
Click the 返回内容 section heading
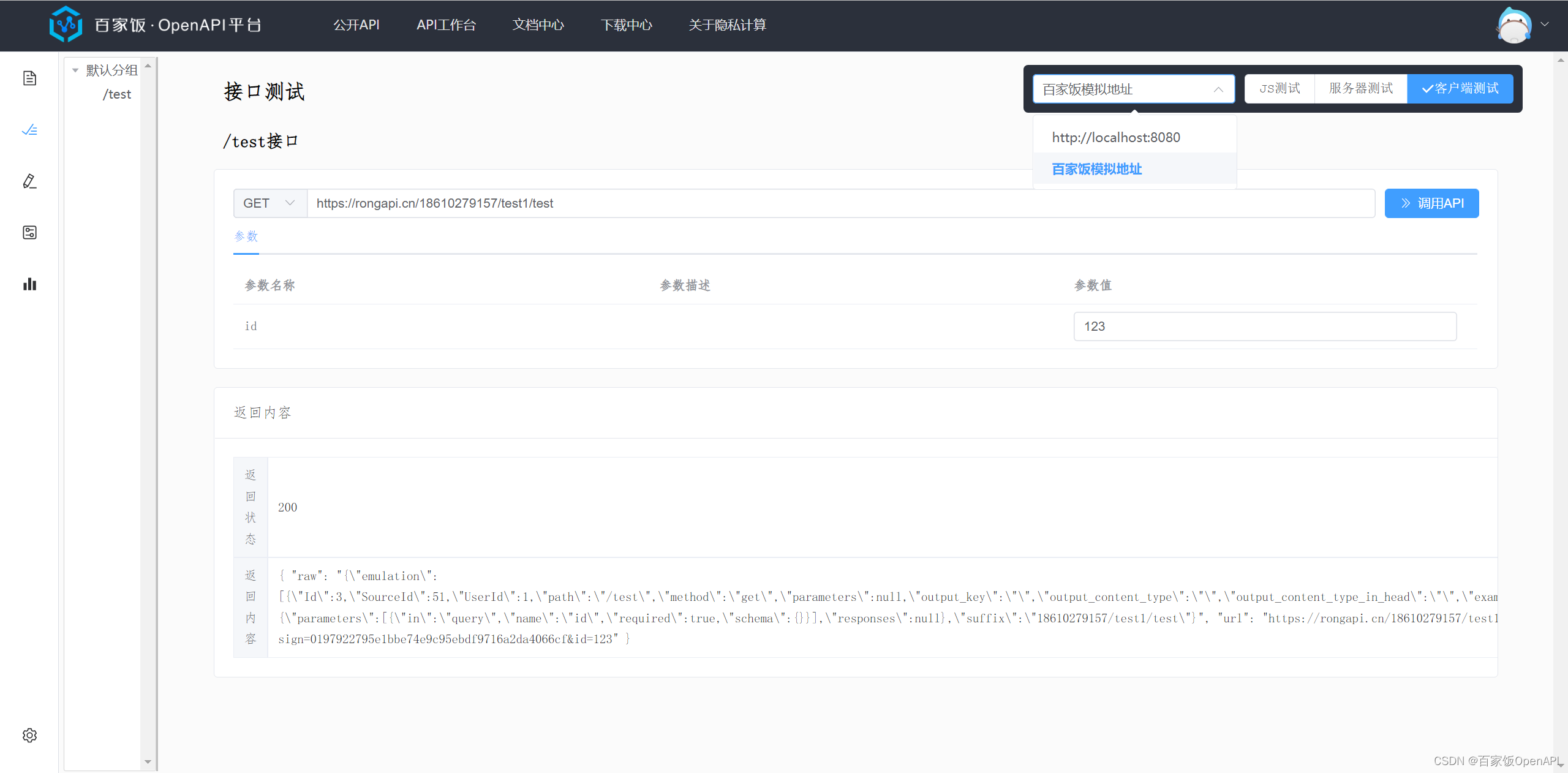pos(263,413)
